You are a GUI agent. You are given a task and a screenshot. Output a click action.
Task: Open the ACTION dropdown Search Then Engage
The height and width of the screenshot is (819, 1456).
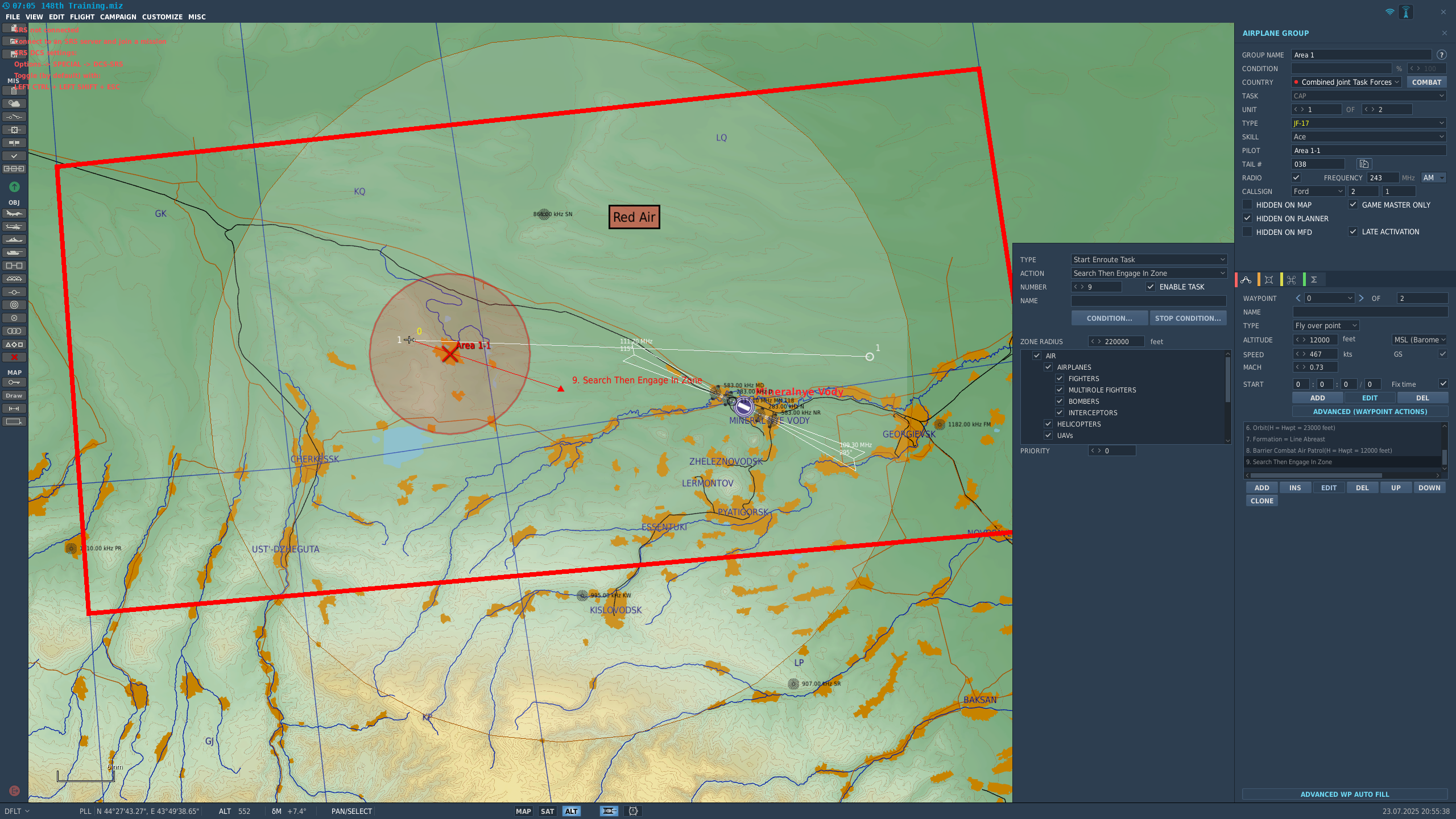(x=1149, y=274)
